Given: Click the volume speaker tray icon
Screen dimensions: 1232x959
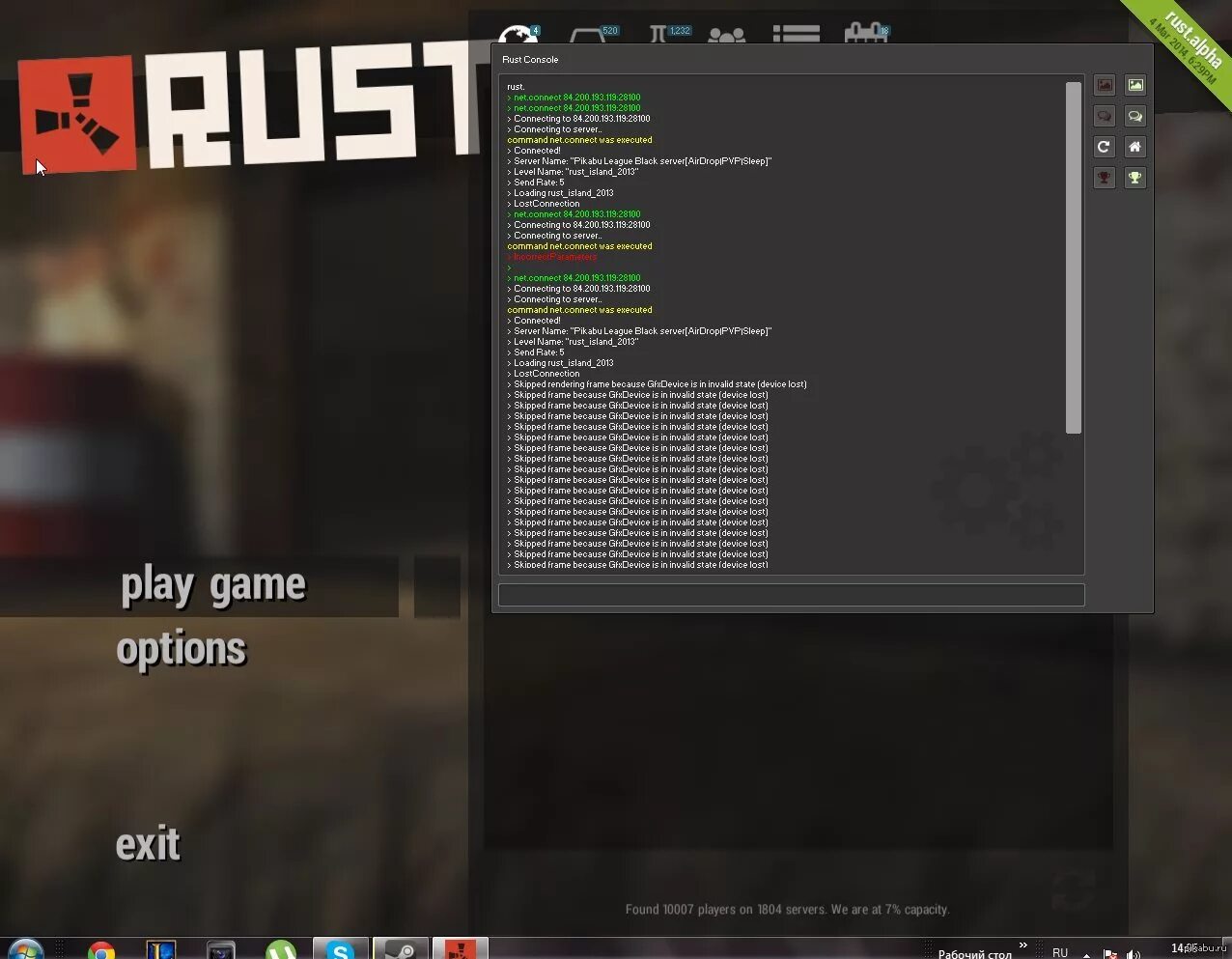Looking at the screenshot, I should (x=1134, y=954).
